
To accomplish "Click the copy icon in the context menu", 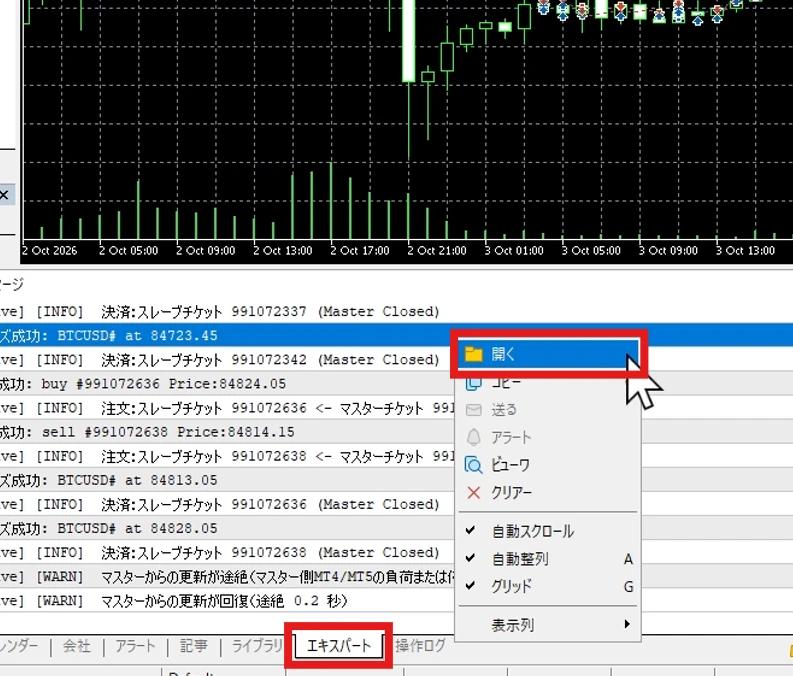I will click(x=473, y=383).
